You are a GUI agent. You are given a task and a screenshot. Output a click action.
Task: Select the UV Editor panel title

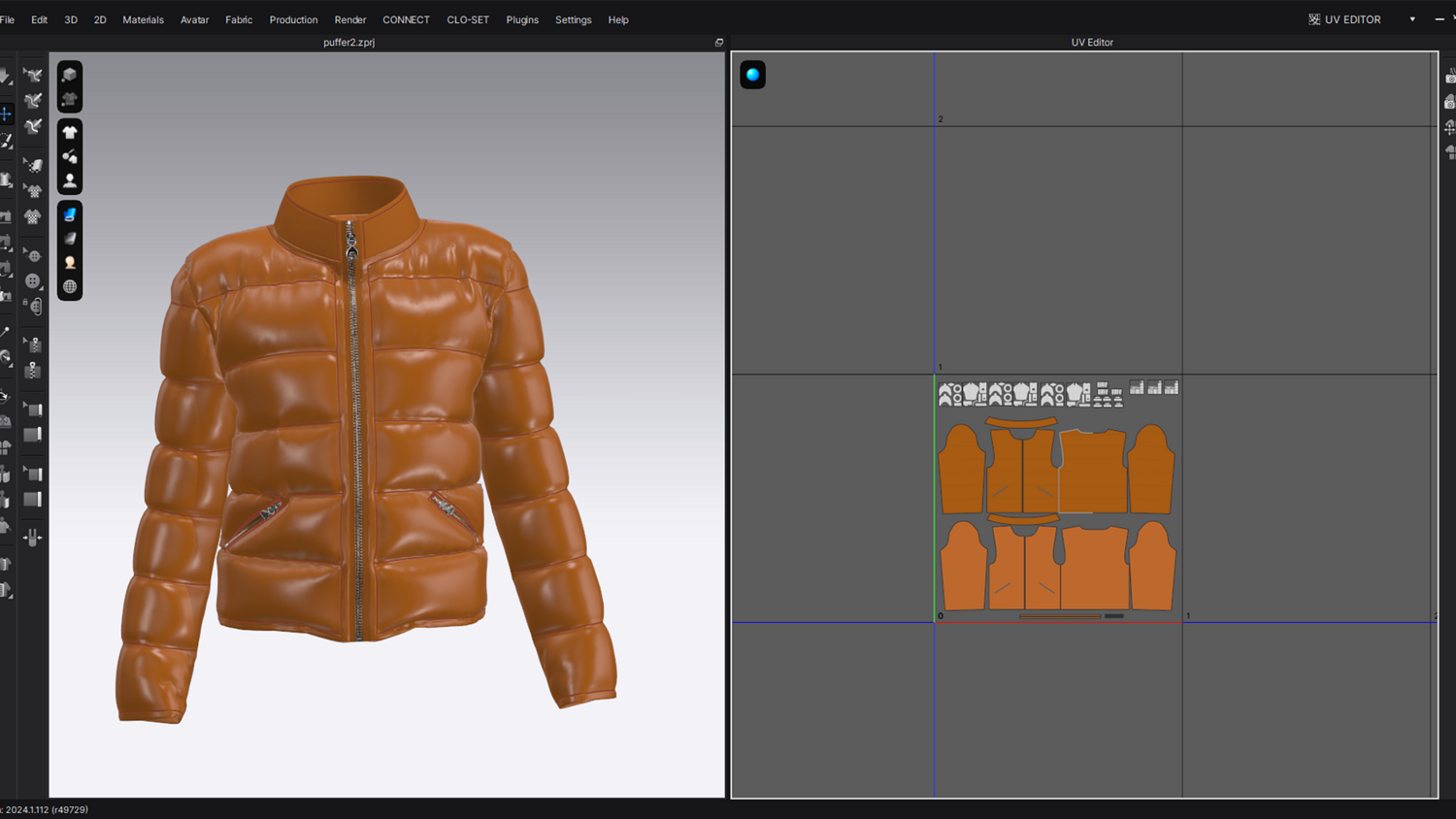click(1092, 43)
